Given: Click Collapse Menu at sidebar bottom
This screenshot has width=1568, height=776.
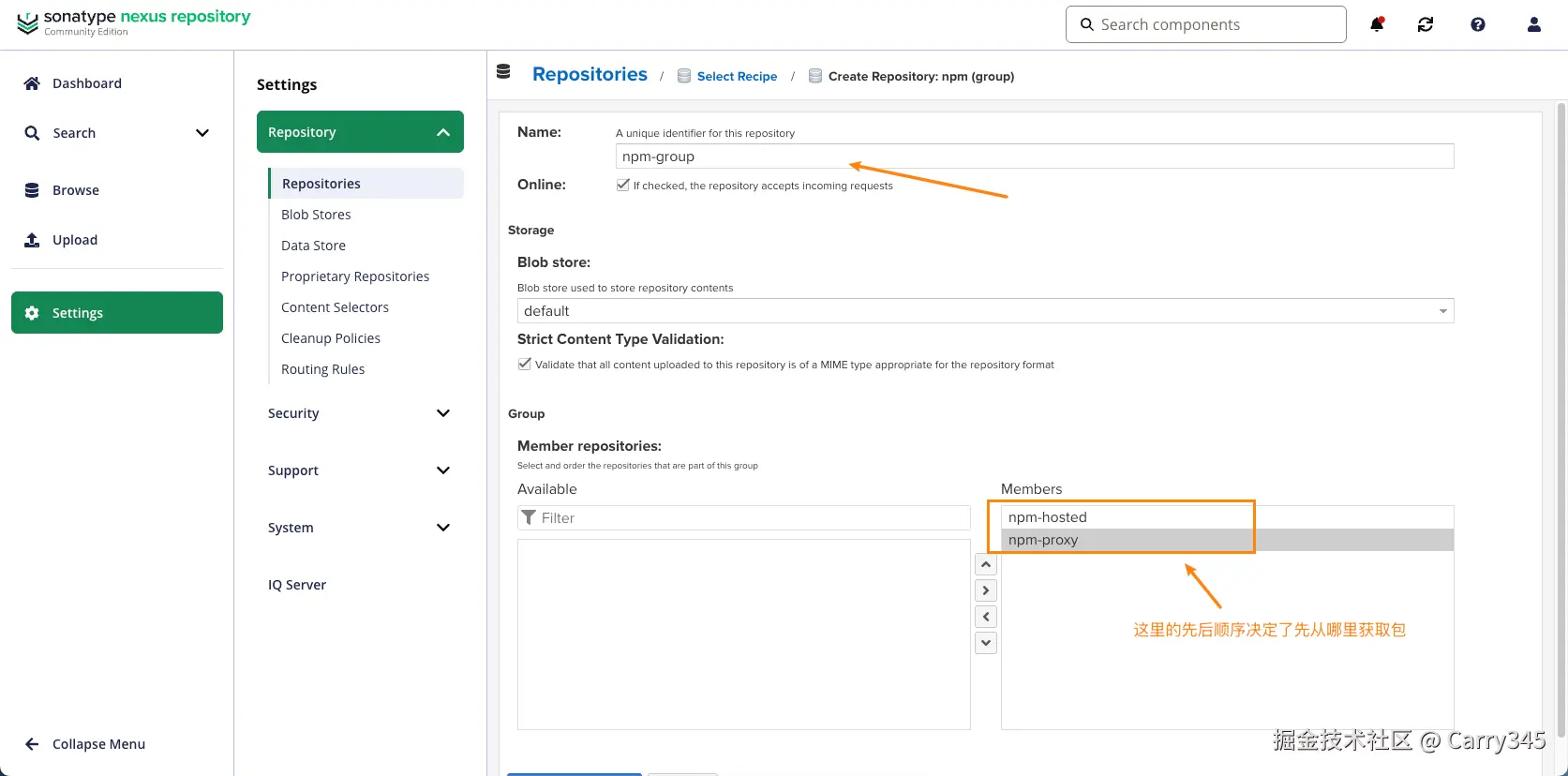Looking at the screenshot, I should (98, 744).
